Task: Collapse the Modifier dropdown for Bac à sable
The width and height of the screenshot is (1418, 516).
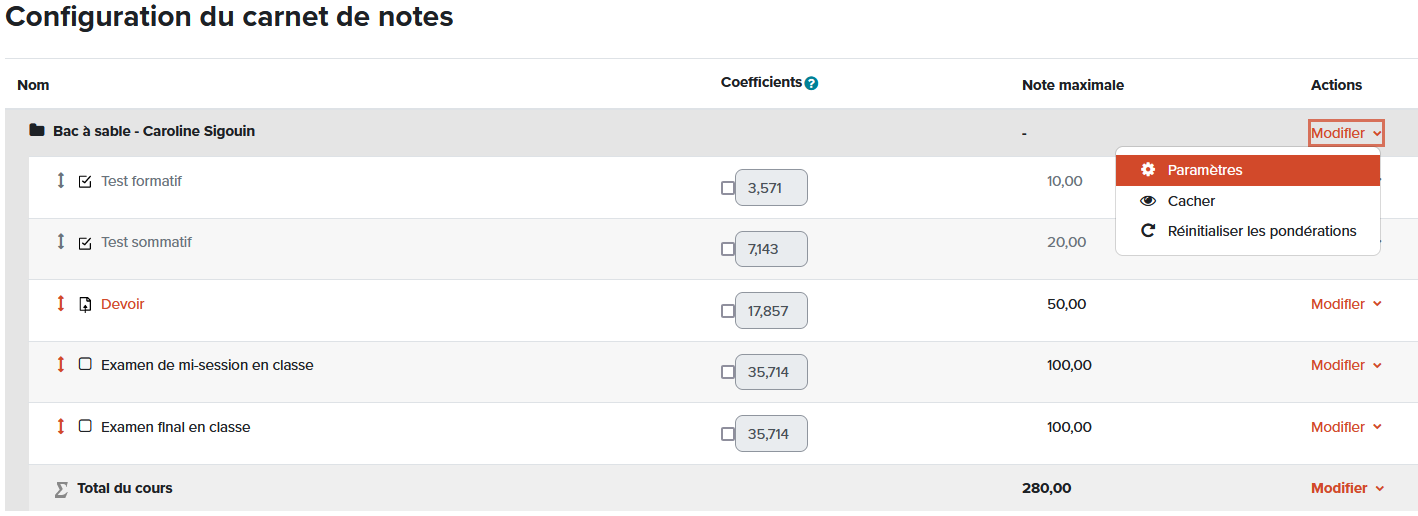Action: coord(1346,133)
